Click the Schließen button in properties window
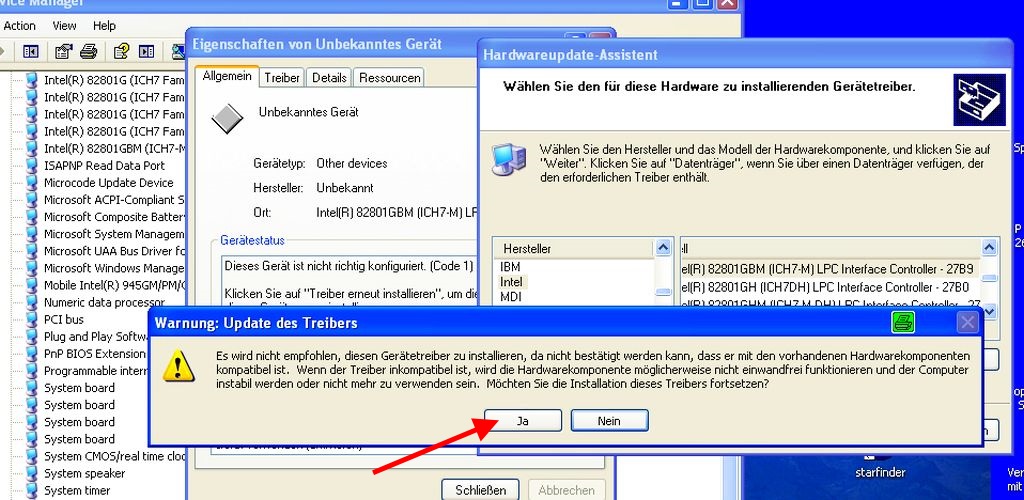Screen dimensions: 1024x500 (481, 490)
